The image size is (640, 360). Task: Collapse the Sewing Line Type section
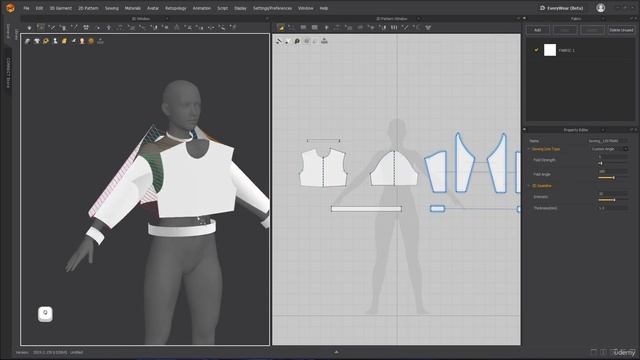[x=529, y=149]
